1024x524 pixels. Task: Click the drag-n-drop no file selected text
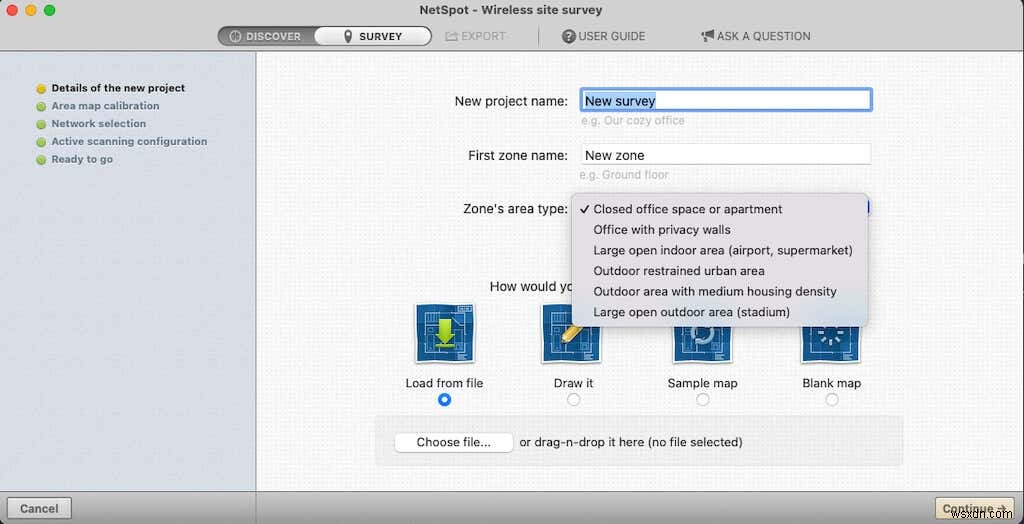(x=631, y=442)
